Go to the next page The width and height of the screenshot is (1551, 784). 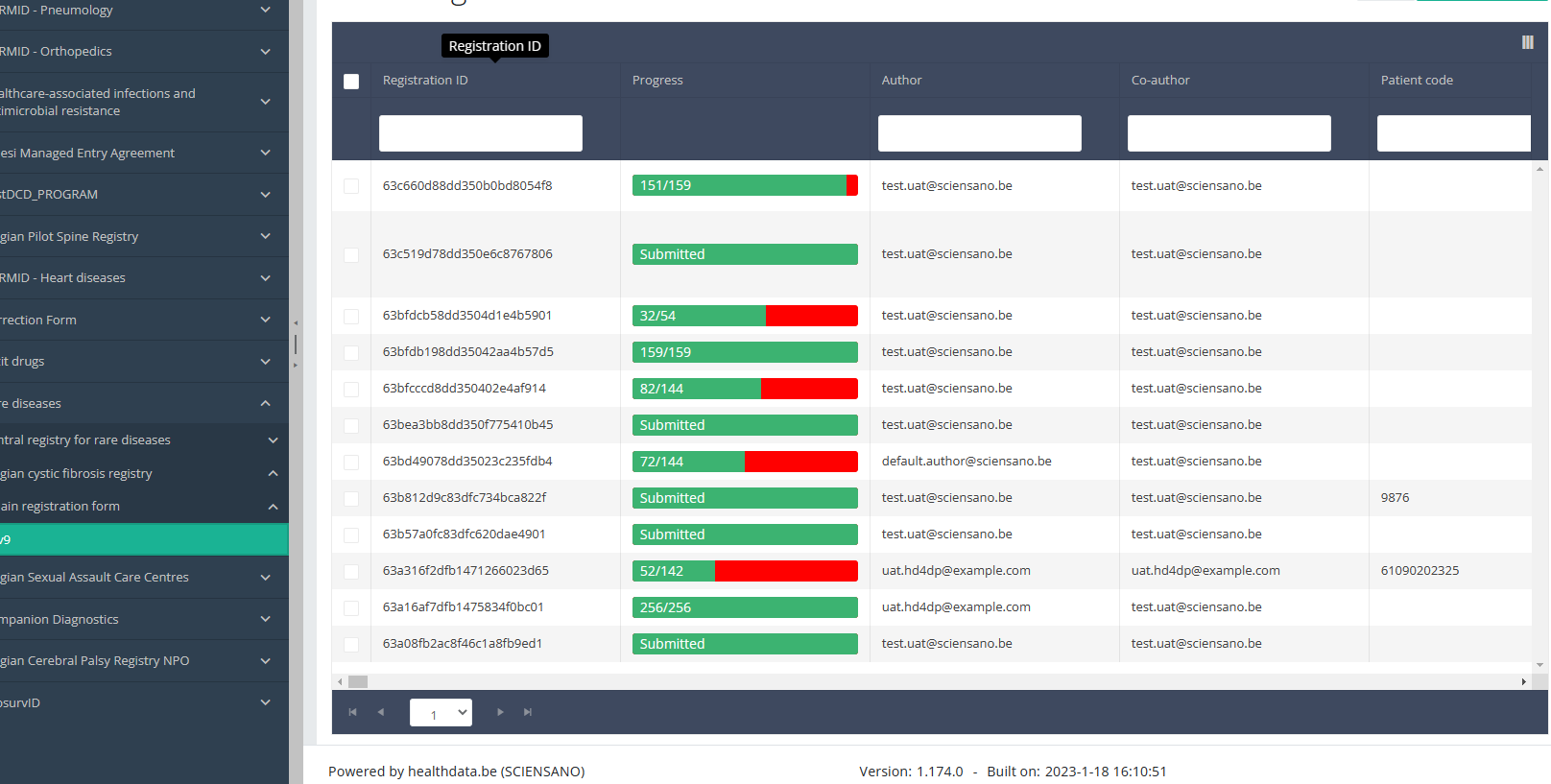500,712
